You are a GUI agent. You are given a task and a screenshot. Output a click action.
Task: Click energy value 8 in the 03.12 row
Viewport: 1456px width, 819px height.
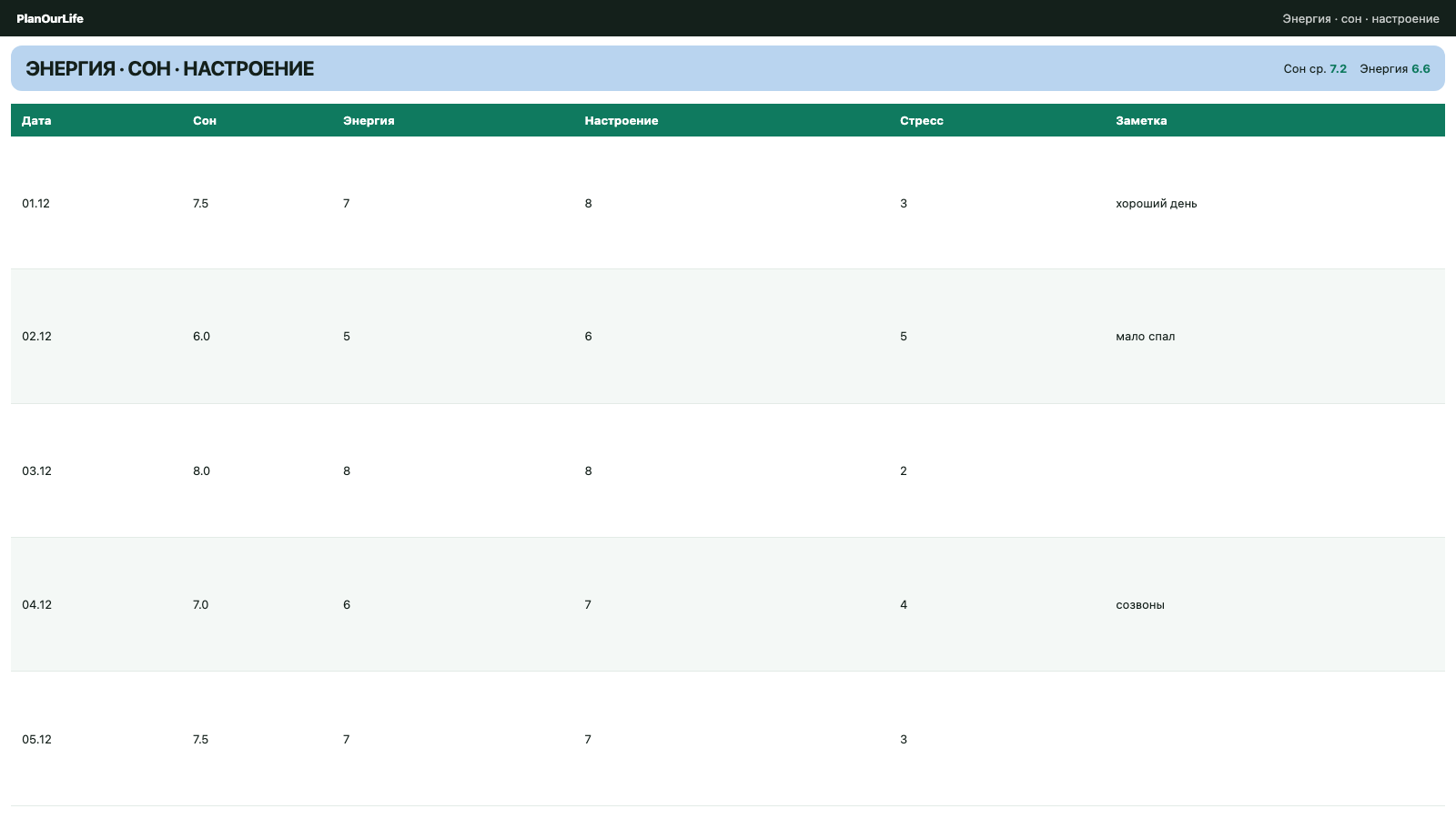(x=347, y=470)
